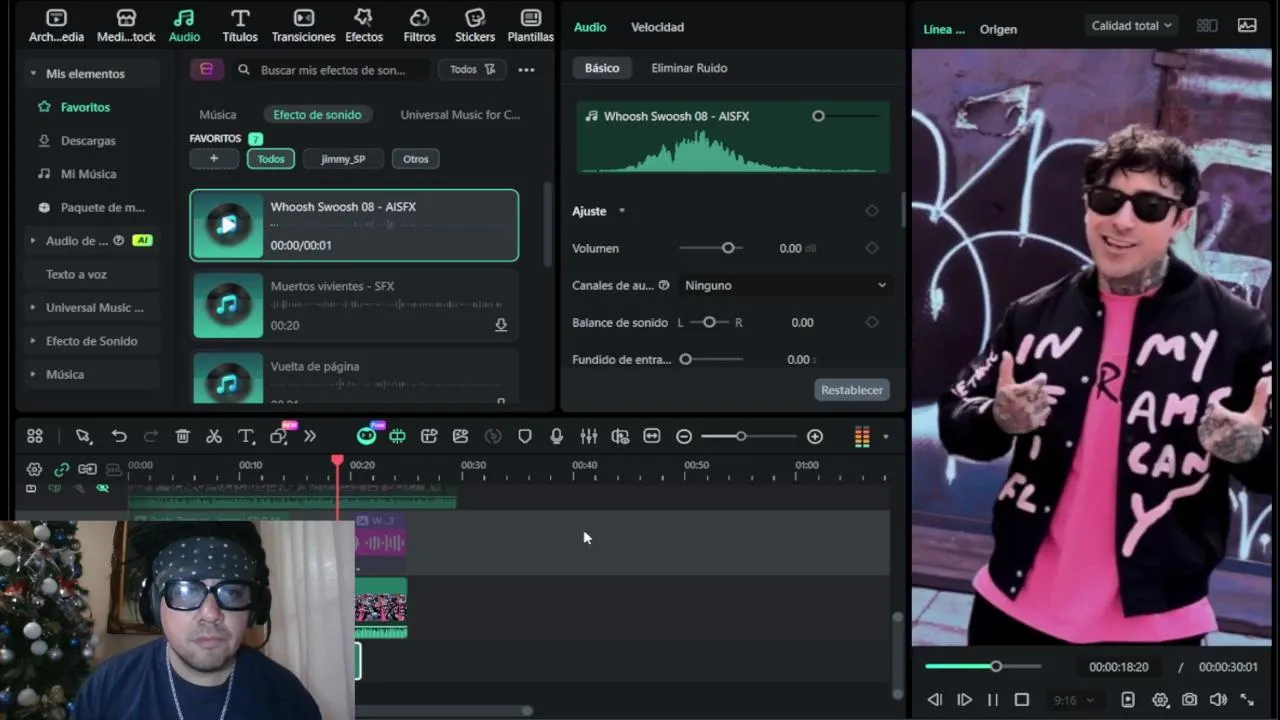Stop the preview playback
1280x720 pixels.
coord(1022,700)
